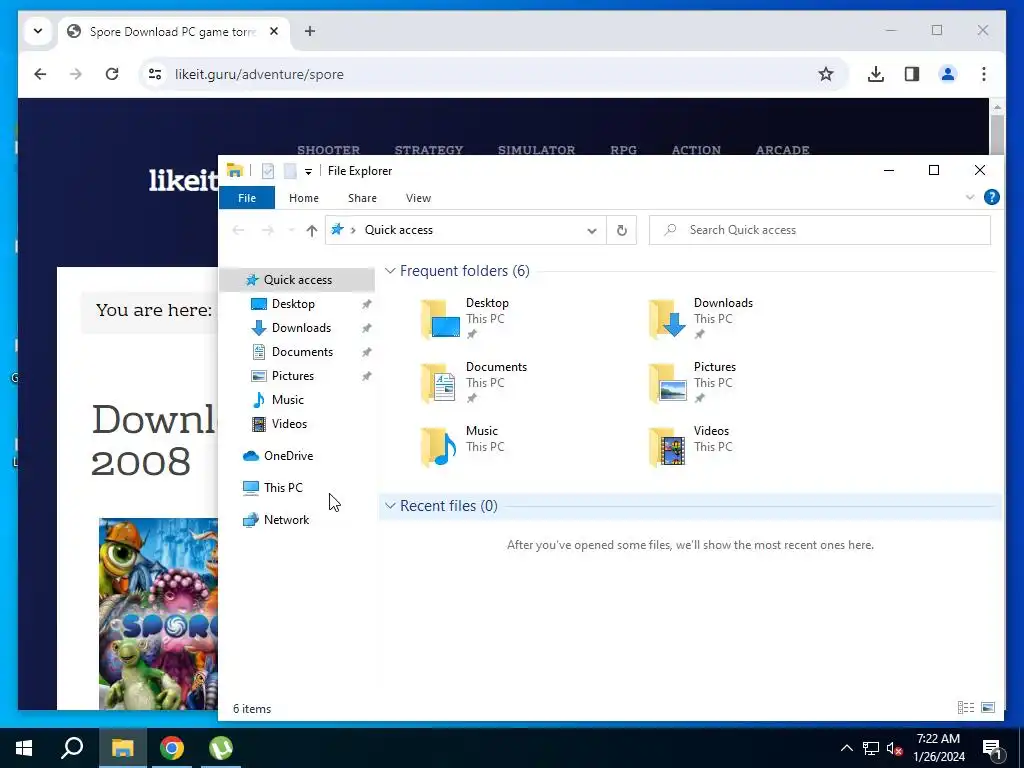
Task: Open SHOOTER category on likeit website
Action: tap(328, 150)
